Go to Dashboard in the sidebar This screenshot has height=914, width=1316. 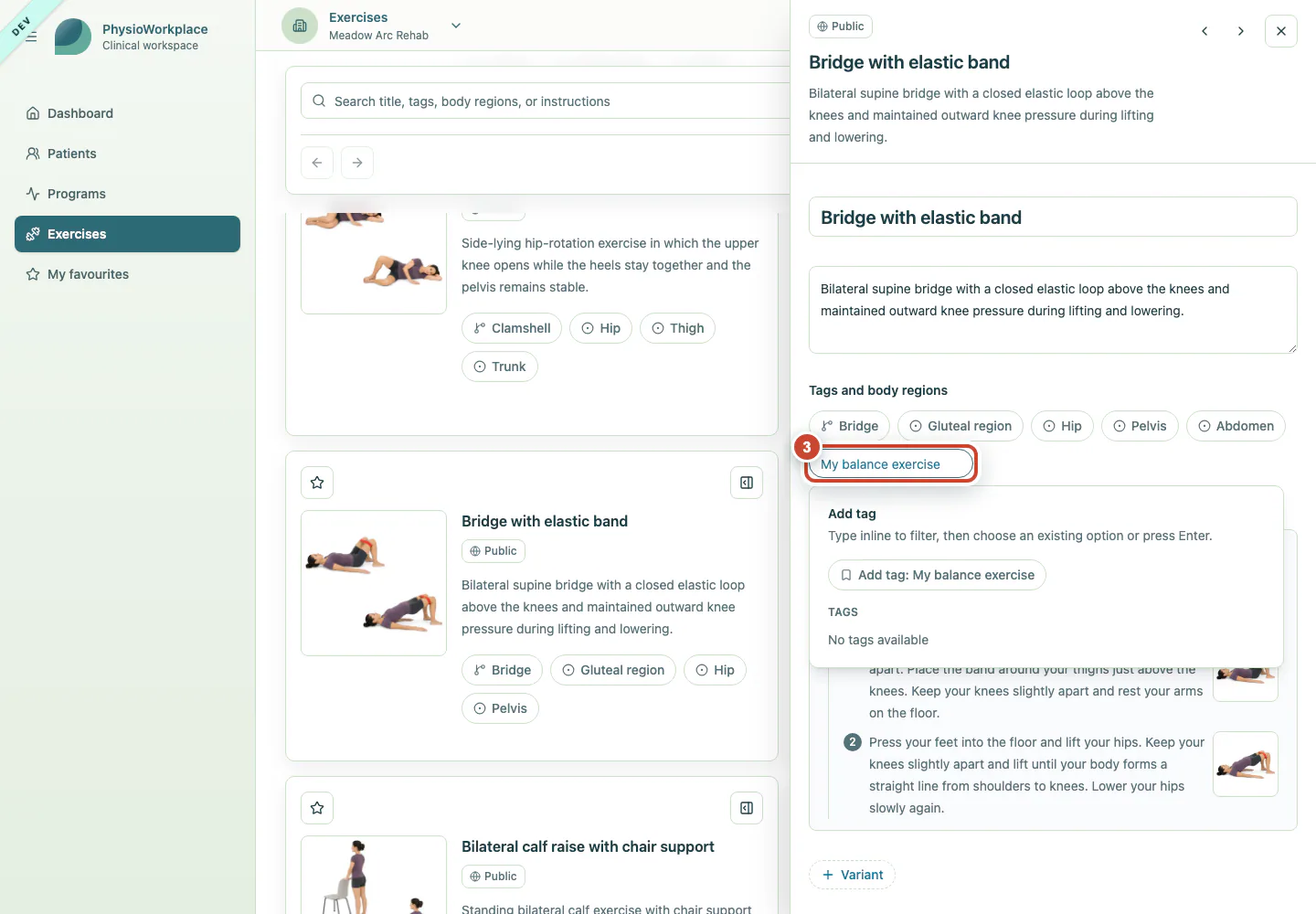(127, 113)
